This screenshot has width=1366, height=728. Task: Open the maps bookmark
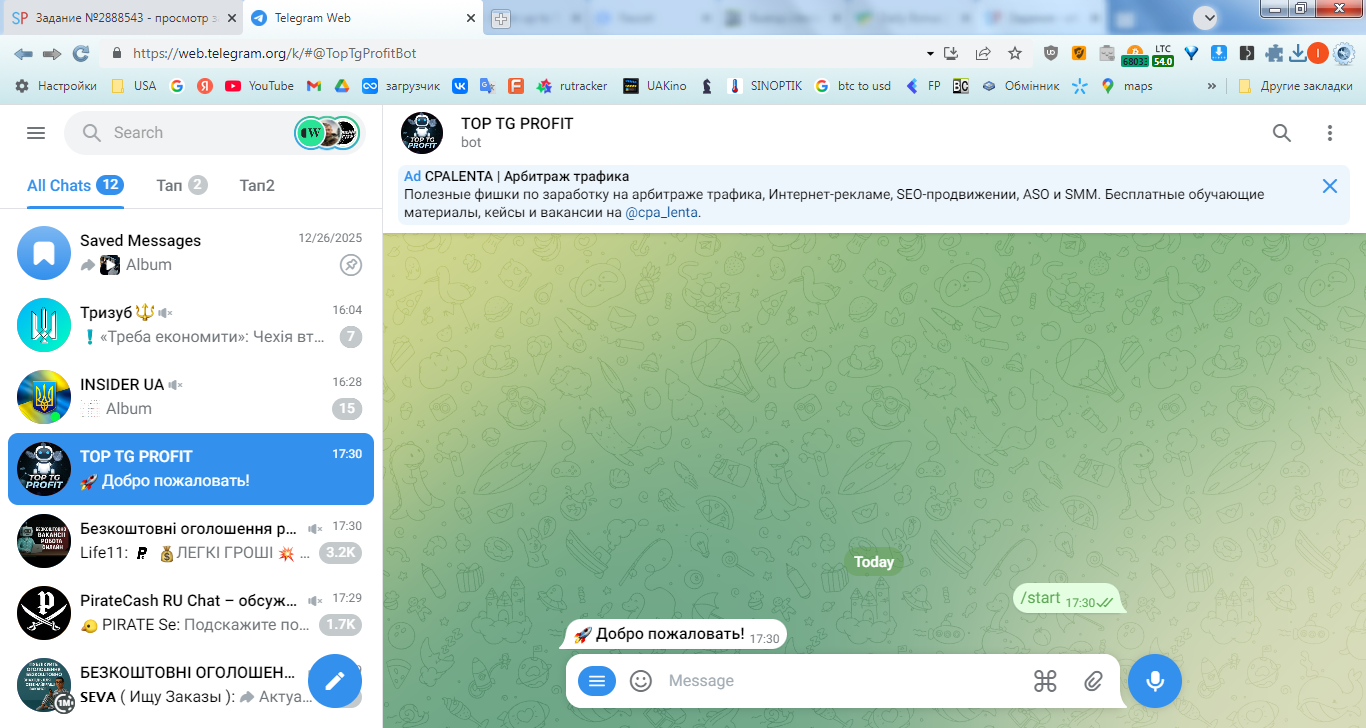[1127, 86]
